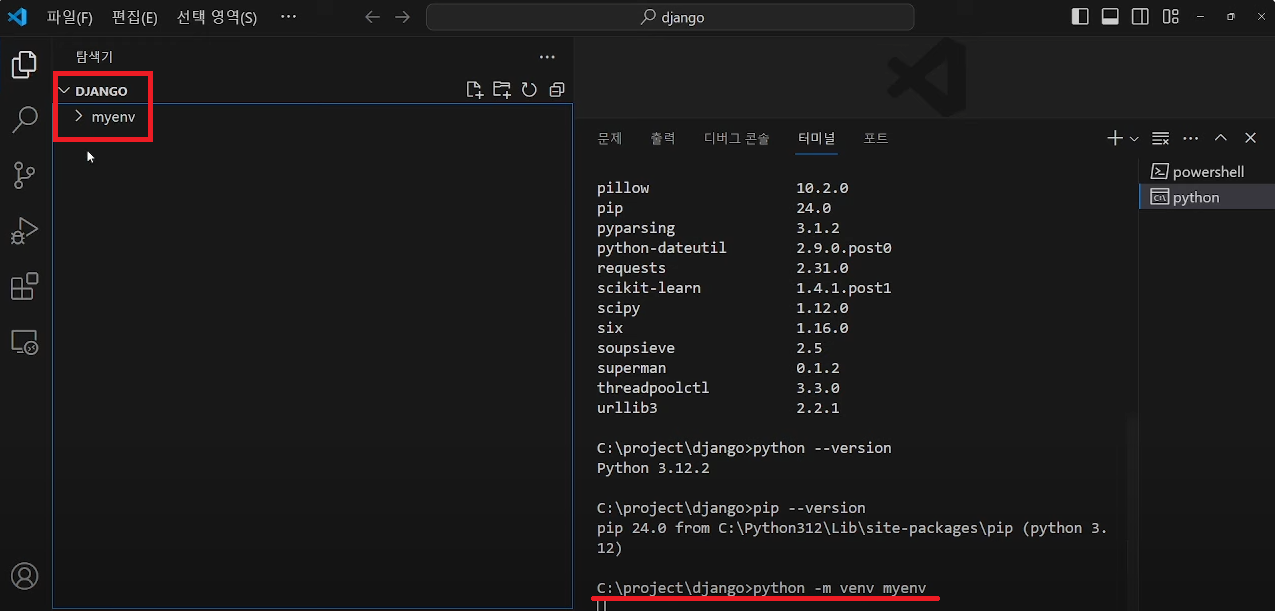This screenshot has height=611, width=1275.
Task: Open the Extensions view
Action: [x=24, y=287]
